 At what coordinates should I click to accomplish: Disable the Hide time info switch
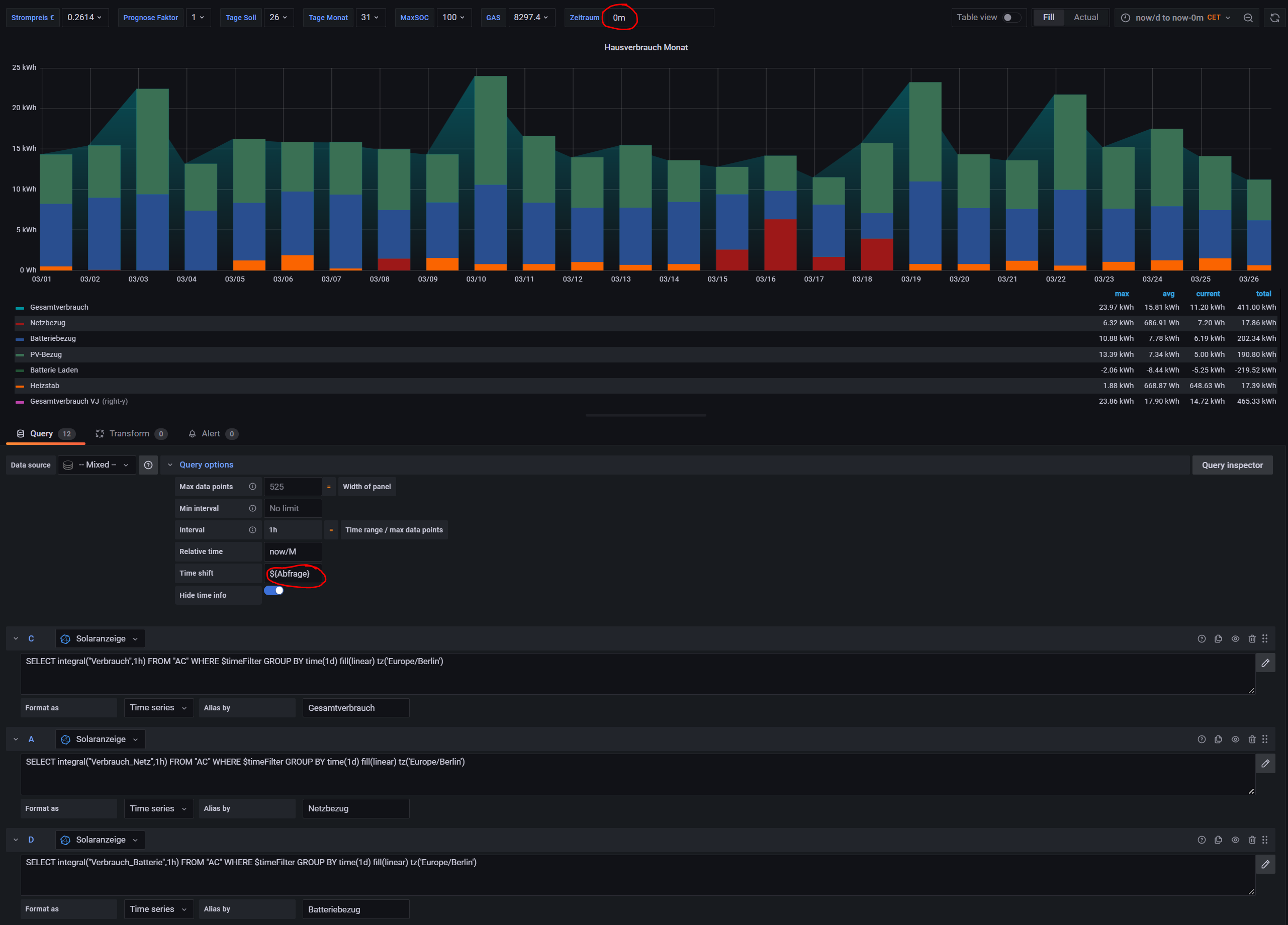(273, 591)
